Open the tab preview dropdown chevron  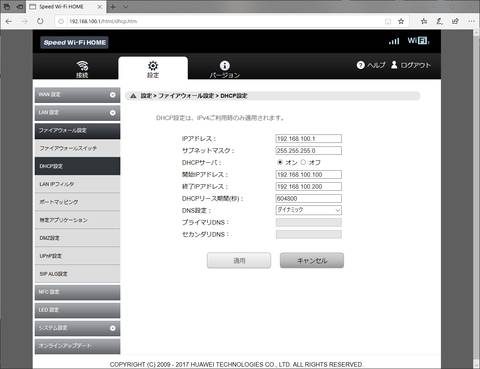coord(126,7)
